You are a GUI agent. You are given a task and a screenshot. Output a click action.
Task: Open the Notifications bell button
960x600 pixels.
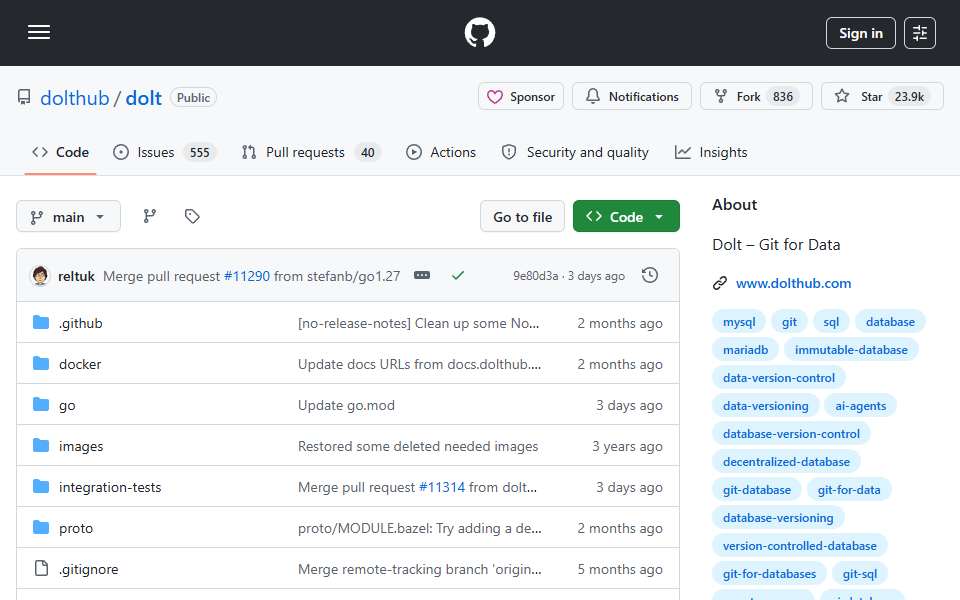[631, 97]
